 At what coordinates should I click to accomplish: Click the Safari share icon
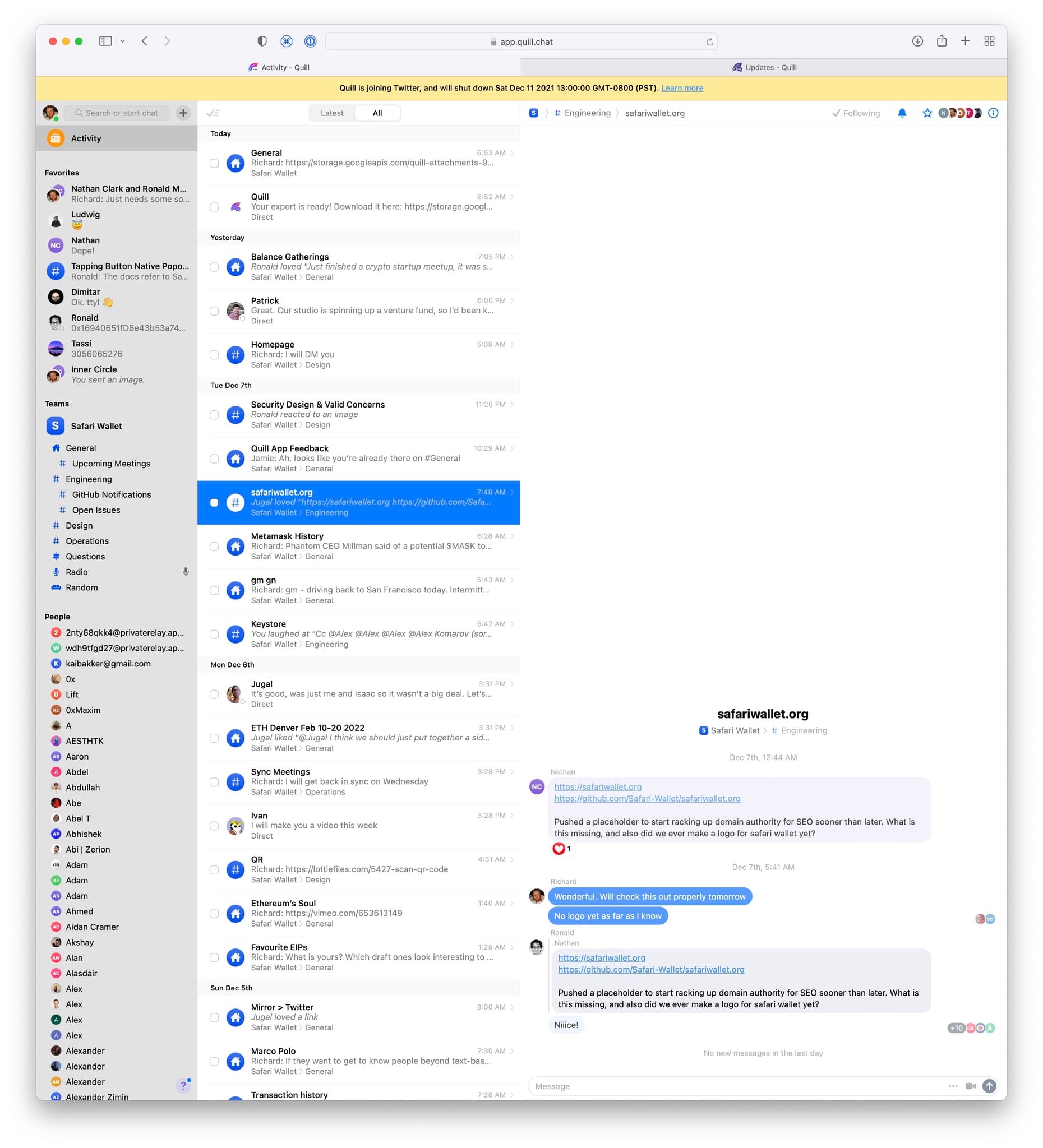pos(942,41)
